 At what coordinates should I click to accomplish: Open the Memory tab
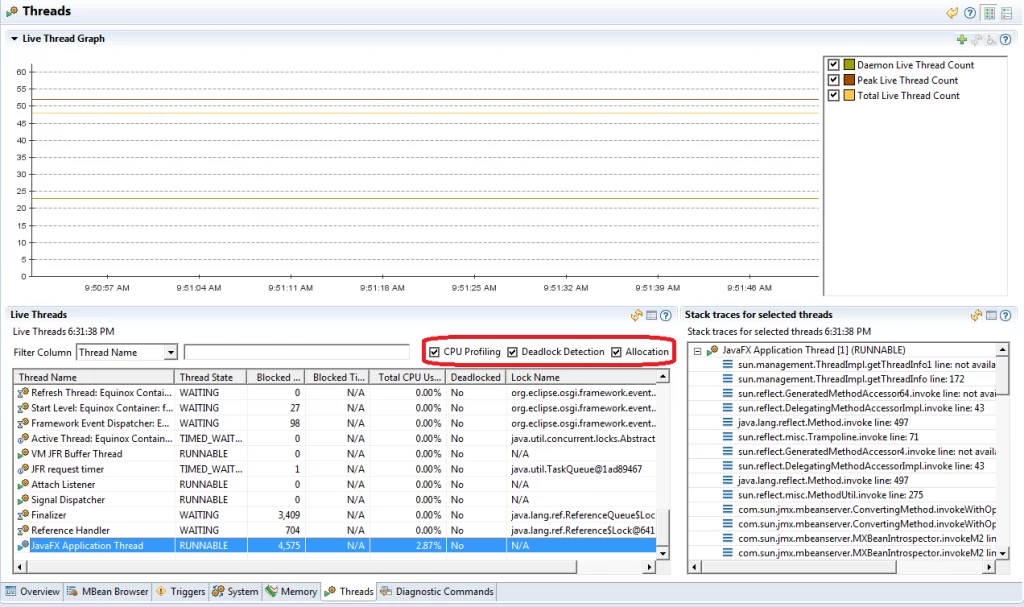pyautogui.click(x=291, y=592)
